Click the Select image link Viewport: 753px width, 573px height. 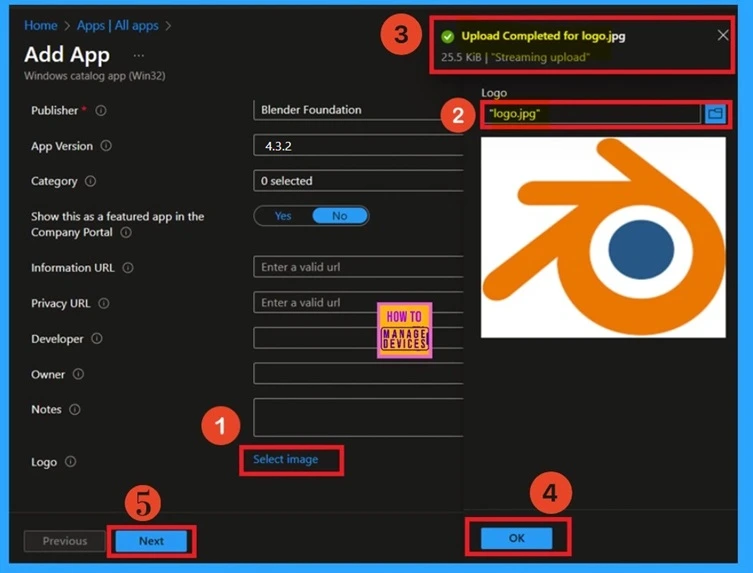[x=285, y=459]
